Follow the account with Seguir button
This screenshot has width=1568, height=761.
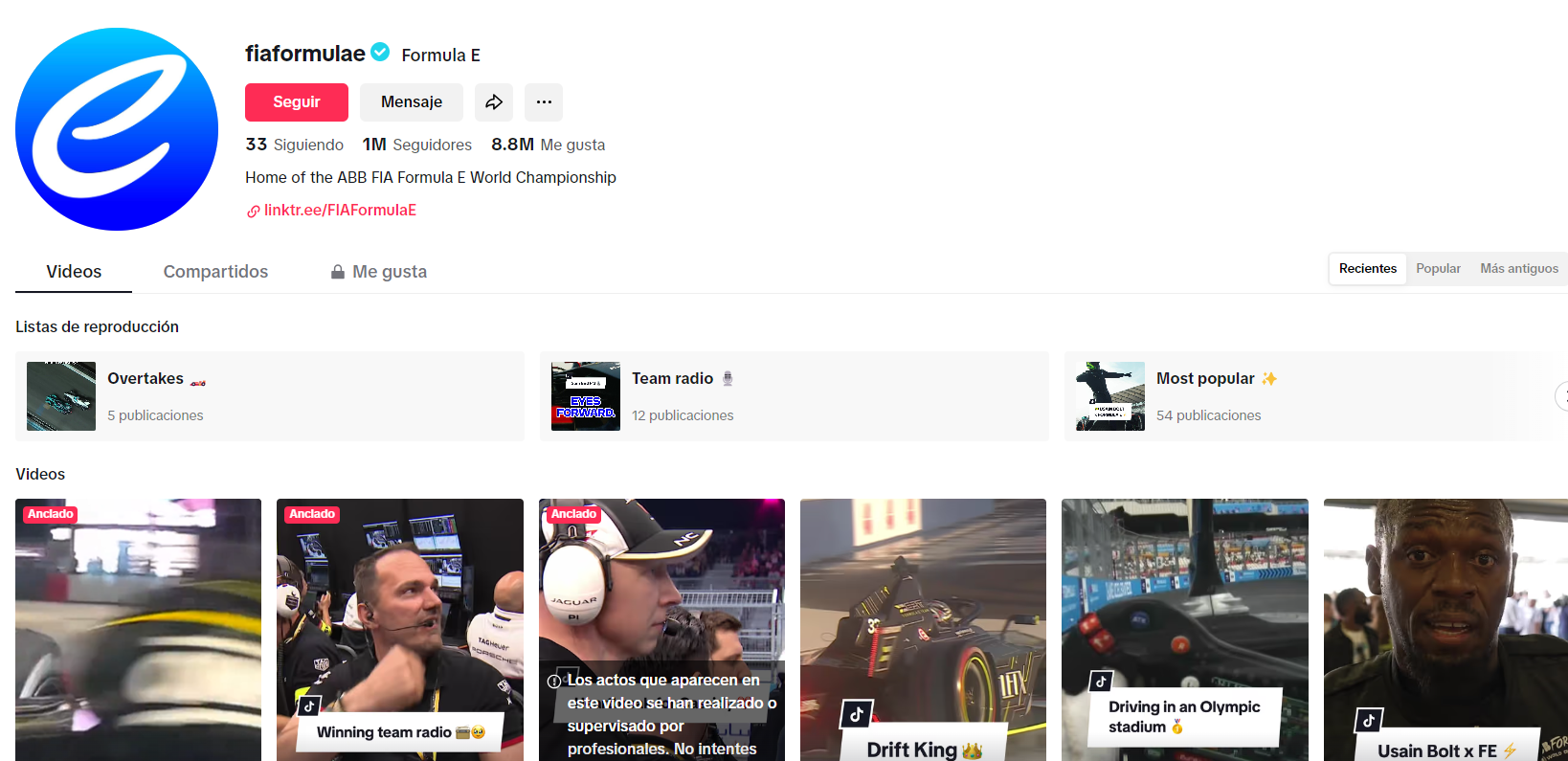click(297, 102)
